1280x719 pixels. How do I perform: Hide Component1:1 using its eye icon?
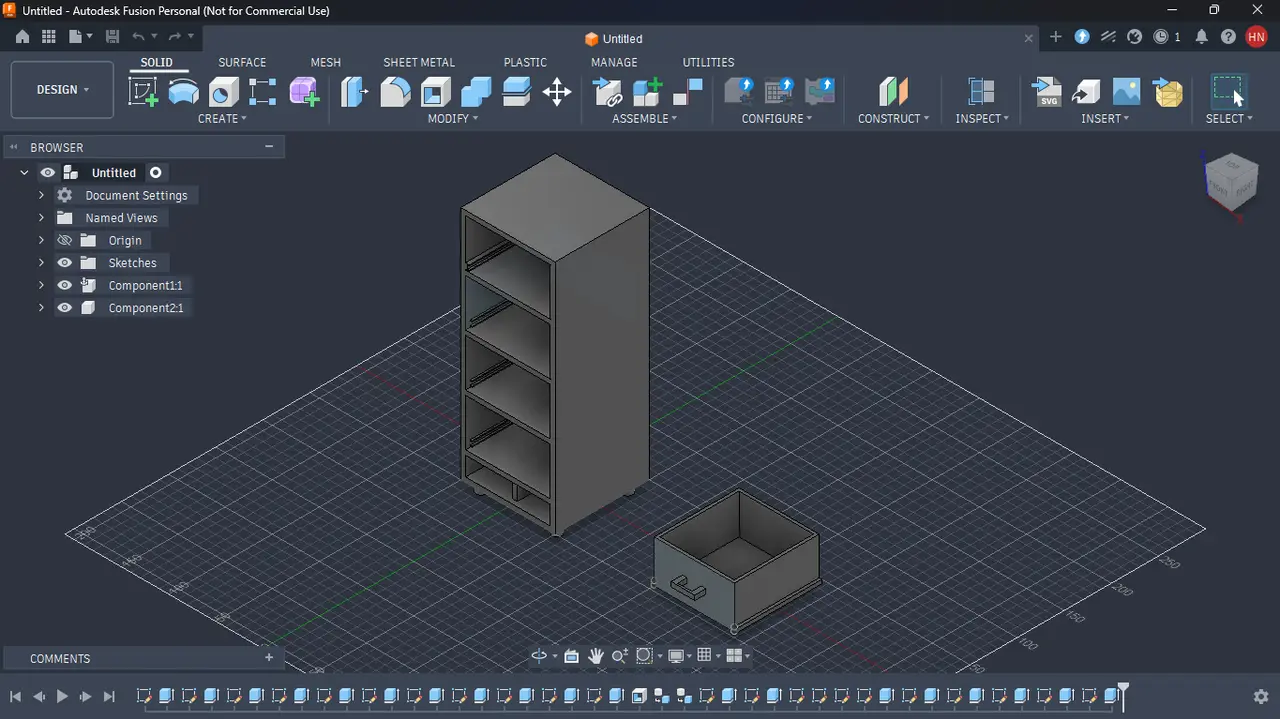click(65, 285)
